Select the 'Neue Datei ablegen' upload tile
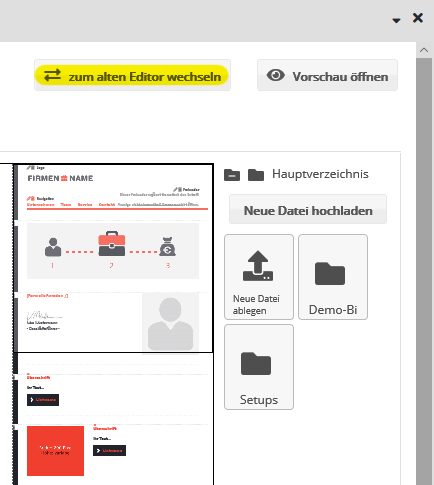Viewport: 434px width, 485px height. point(259,277)
